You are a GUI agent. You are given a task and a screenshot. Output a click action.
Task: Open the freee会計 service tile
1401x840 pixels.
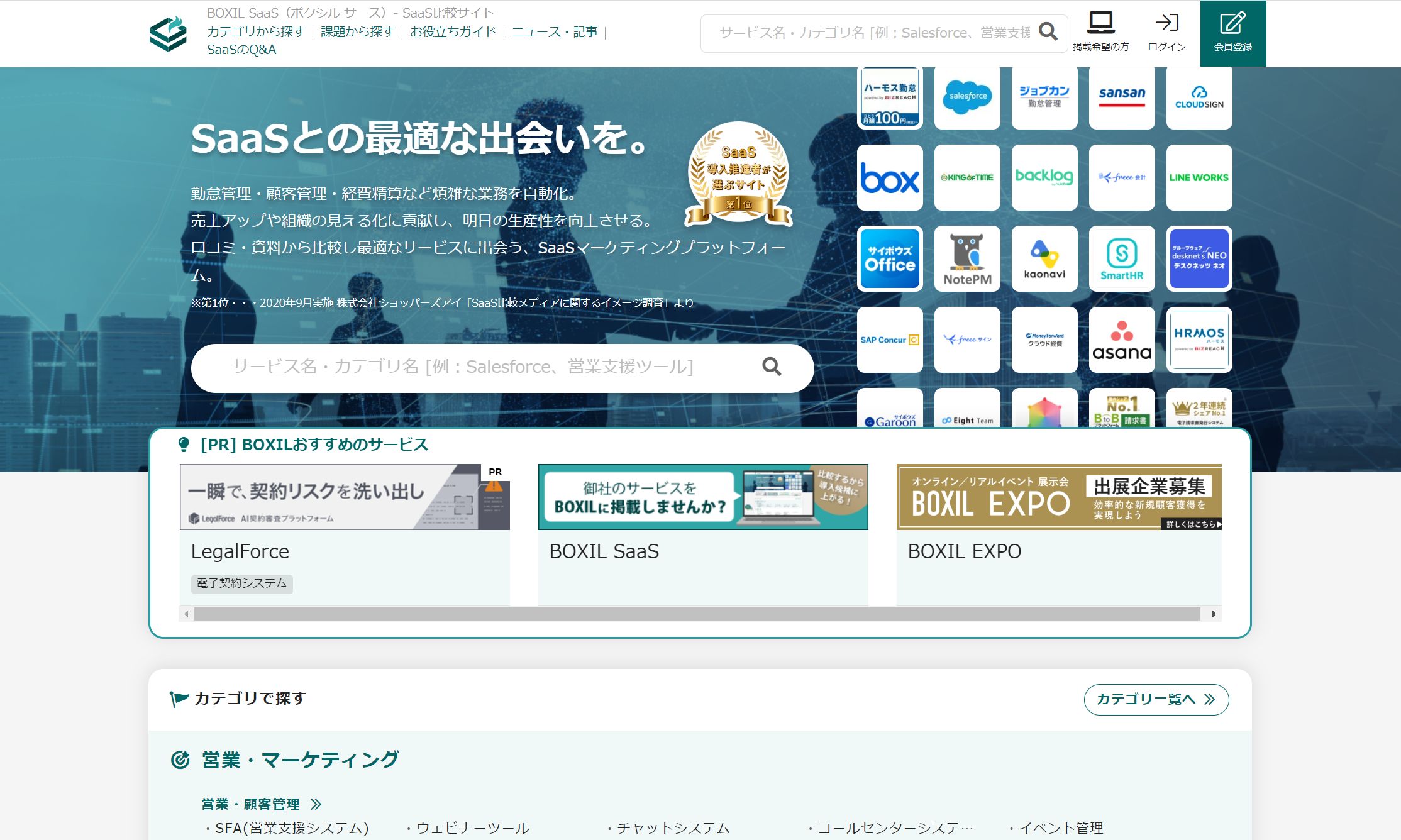coord(1122,177)
